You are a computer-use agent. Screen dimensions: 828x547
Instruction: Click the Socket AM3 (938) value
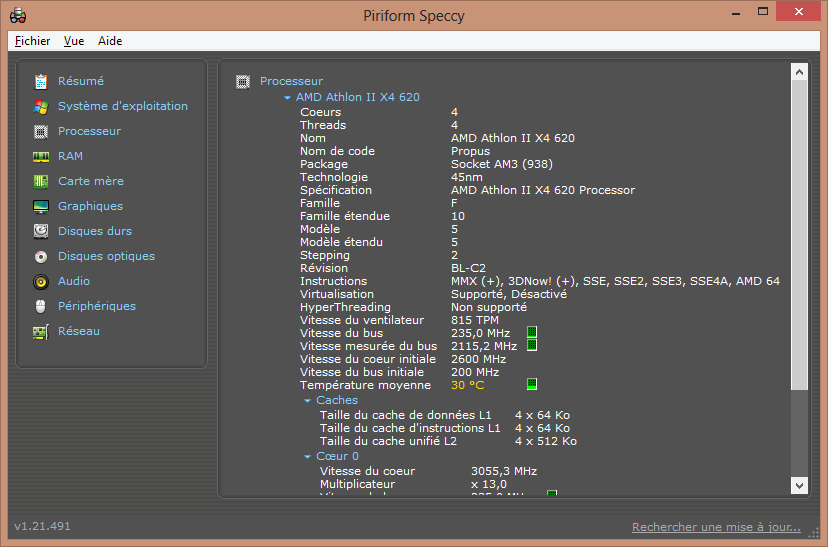502,164
